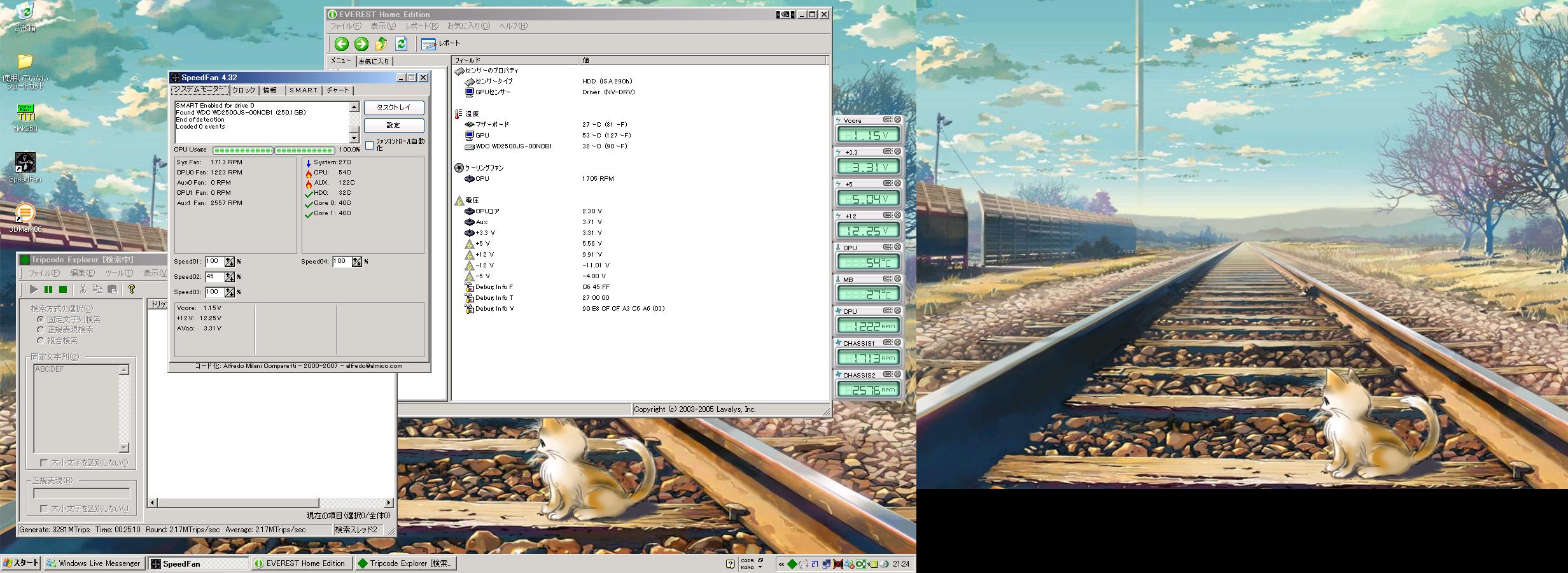Switch to SpeedFan S.M.A.R.T. tab
1568x573 pixels.
[x=304, y=90]
